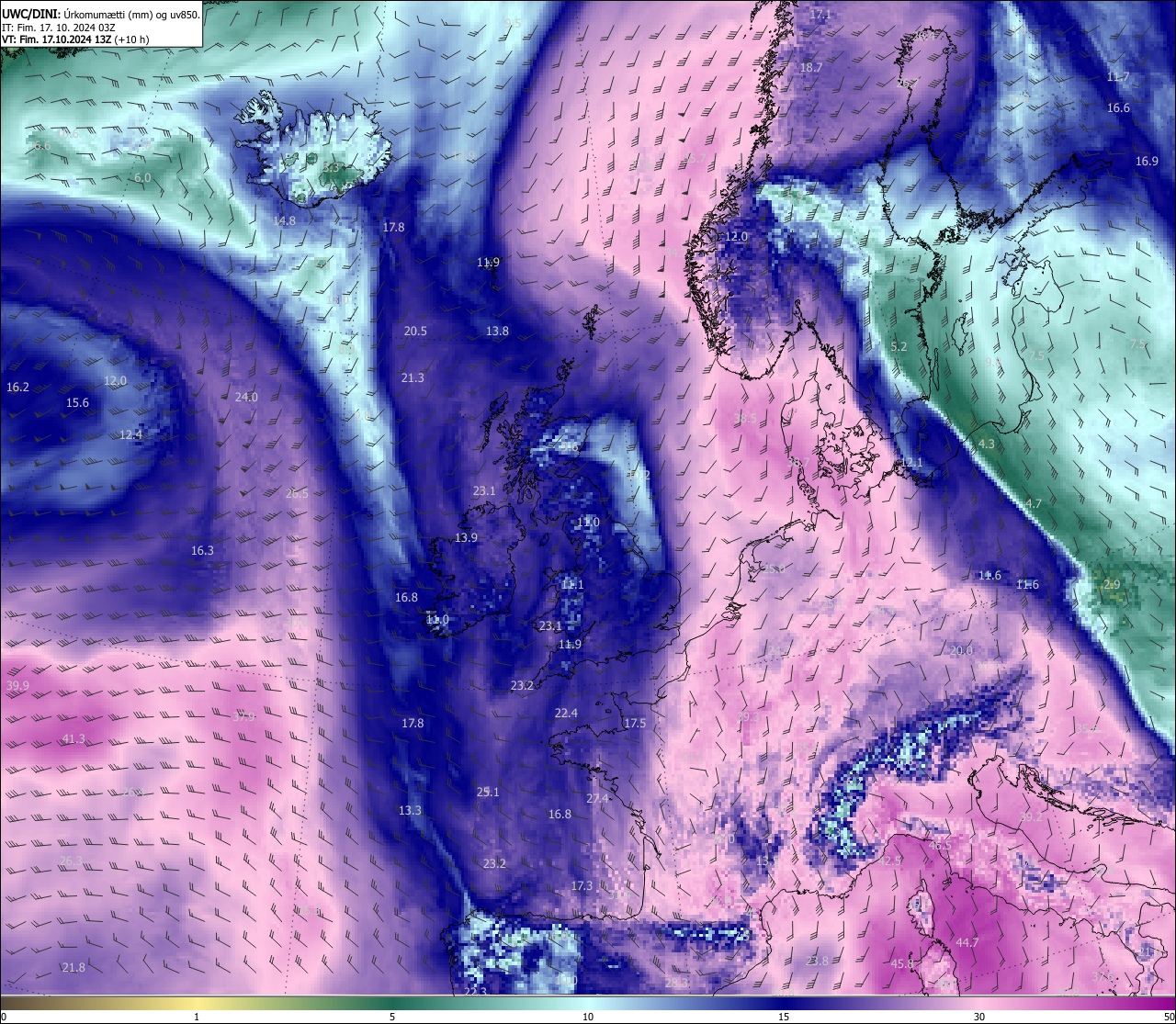
Task: Click the 14.8 value south of Iceland
Action: tap(285, 220)
